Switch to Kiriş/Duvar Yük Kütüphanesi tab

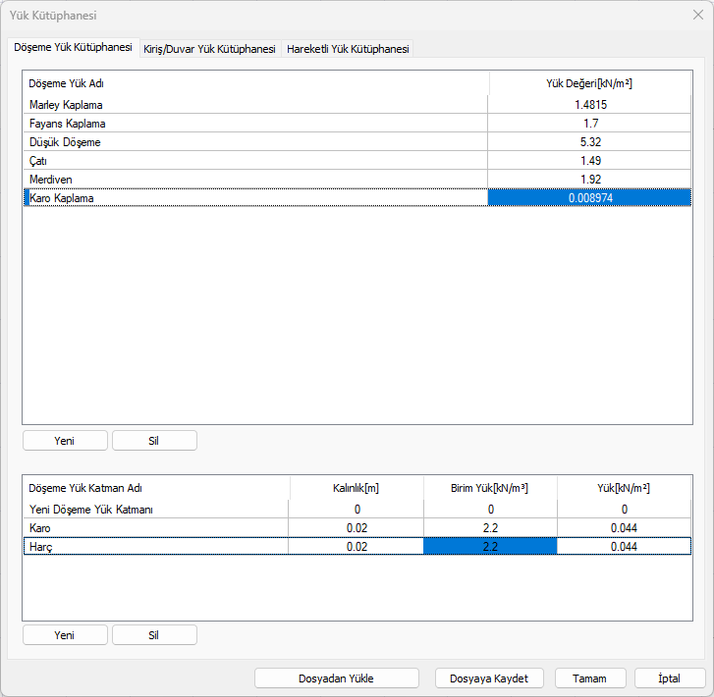click(x=209, y=49)
